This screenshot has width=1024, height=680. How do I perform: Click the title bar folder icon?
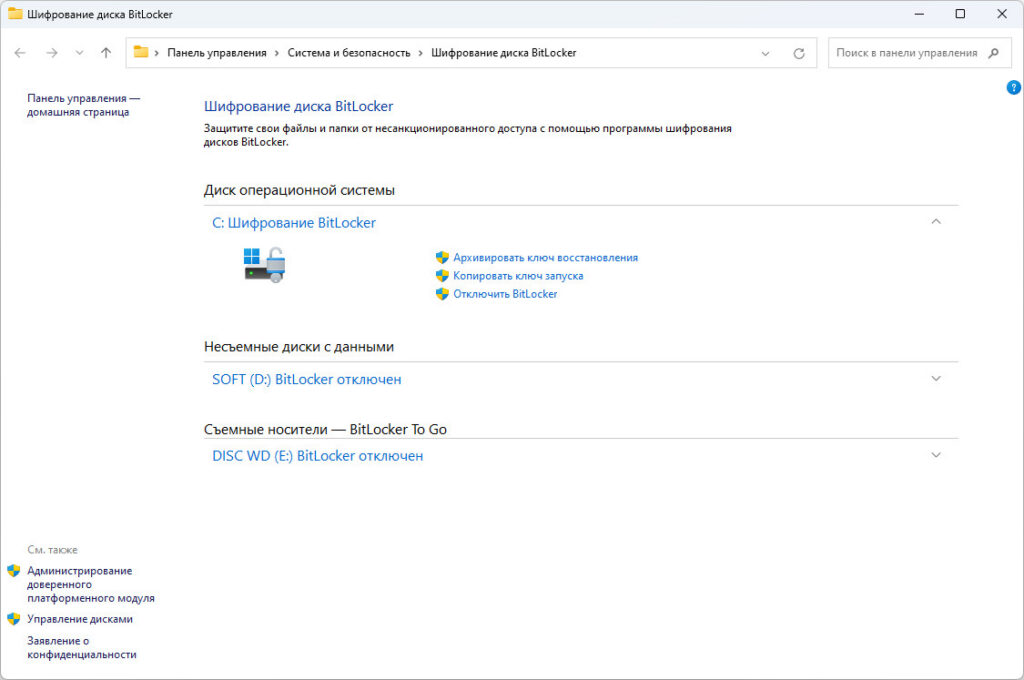click(x=14, y=14)
